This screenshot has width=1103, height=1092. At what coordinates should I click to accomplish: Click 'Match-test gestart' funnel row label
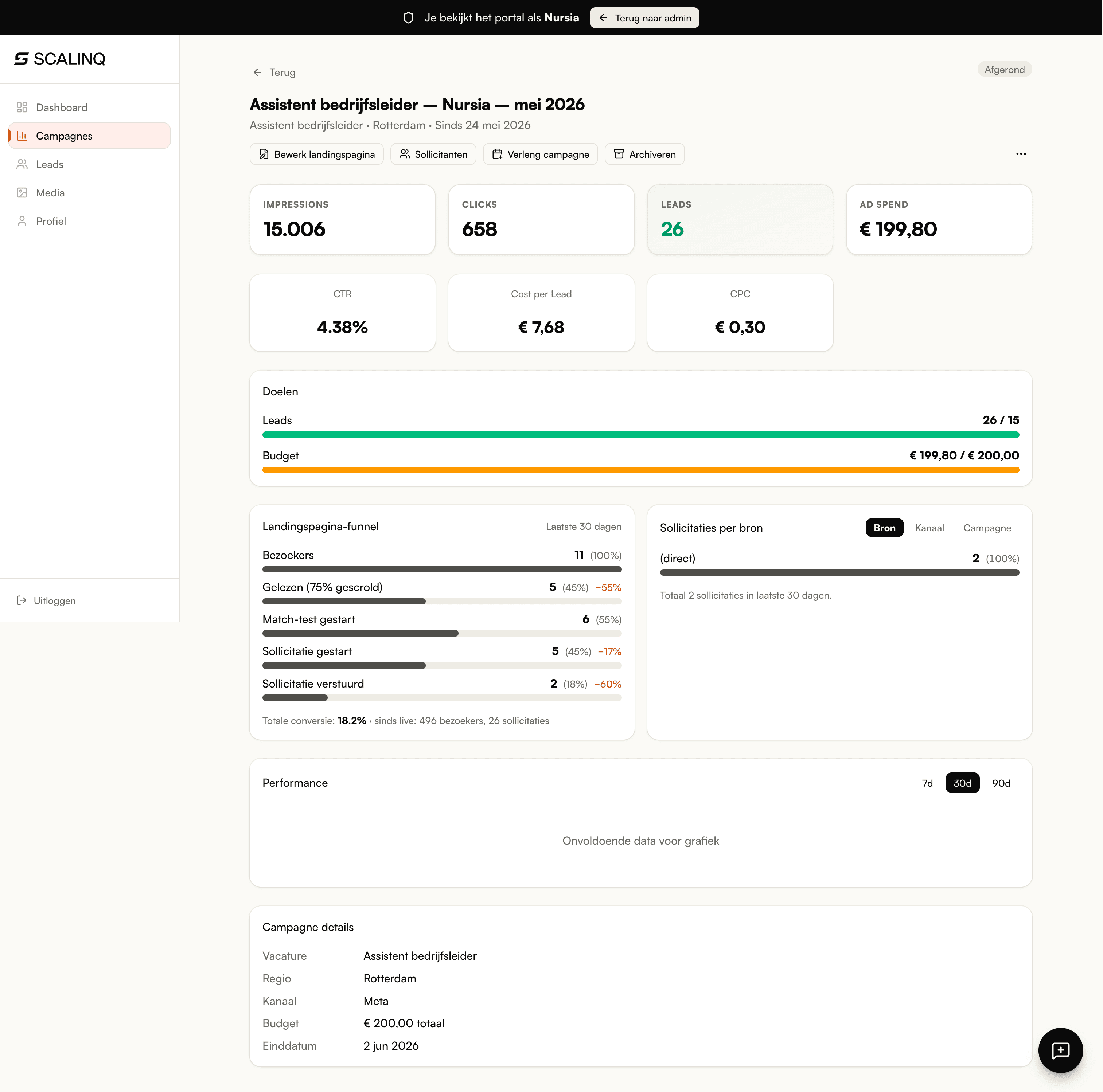tap(309, 619)
